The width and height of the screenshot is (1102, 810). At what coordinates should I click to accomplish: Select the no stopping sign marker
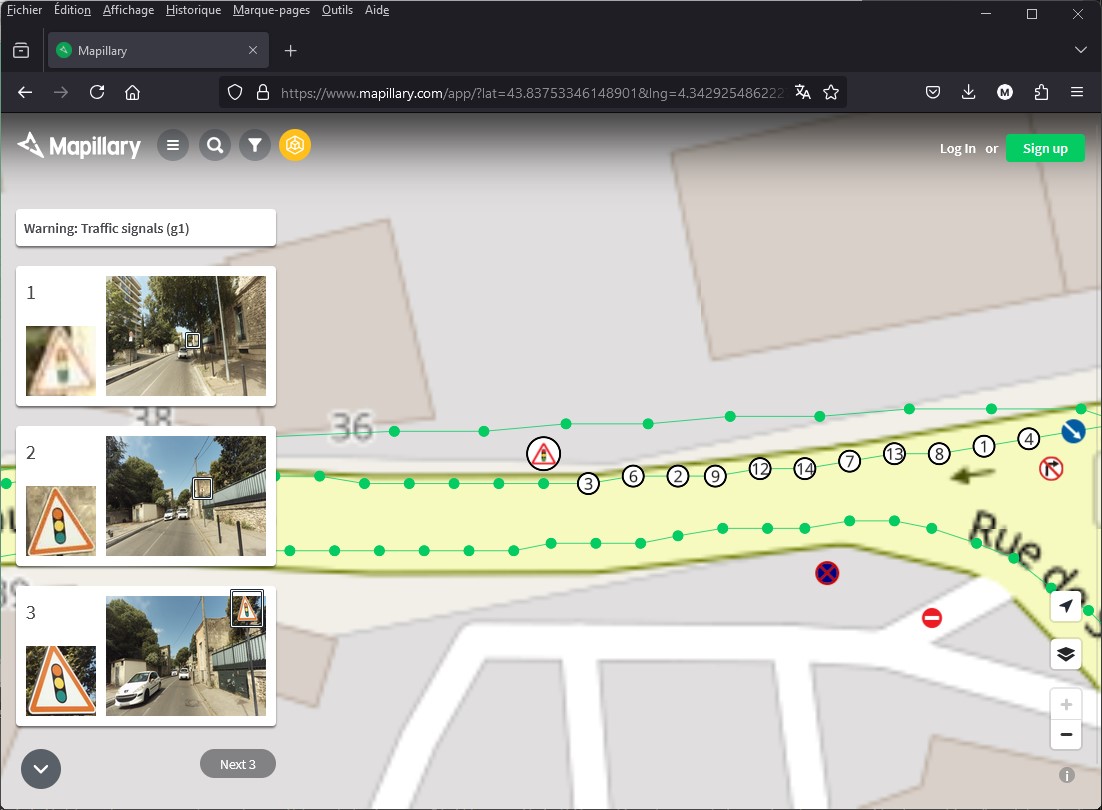pos(827,573)
